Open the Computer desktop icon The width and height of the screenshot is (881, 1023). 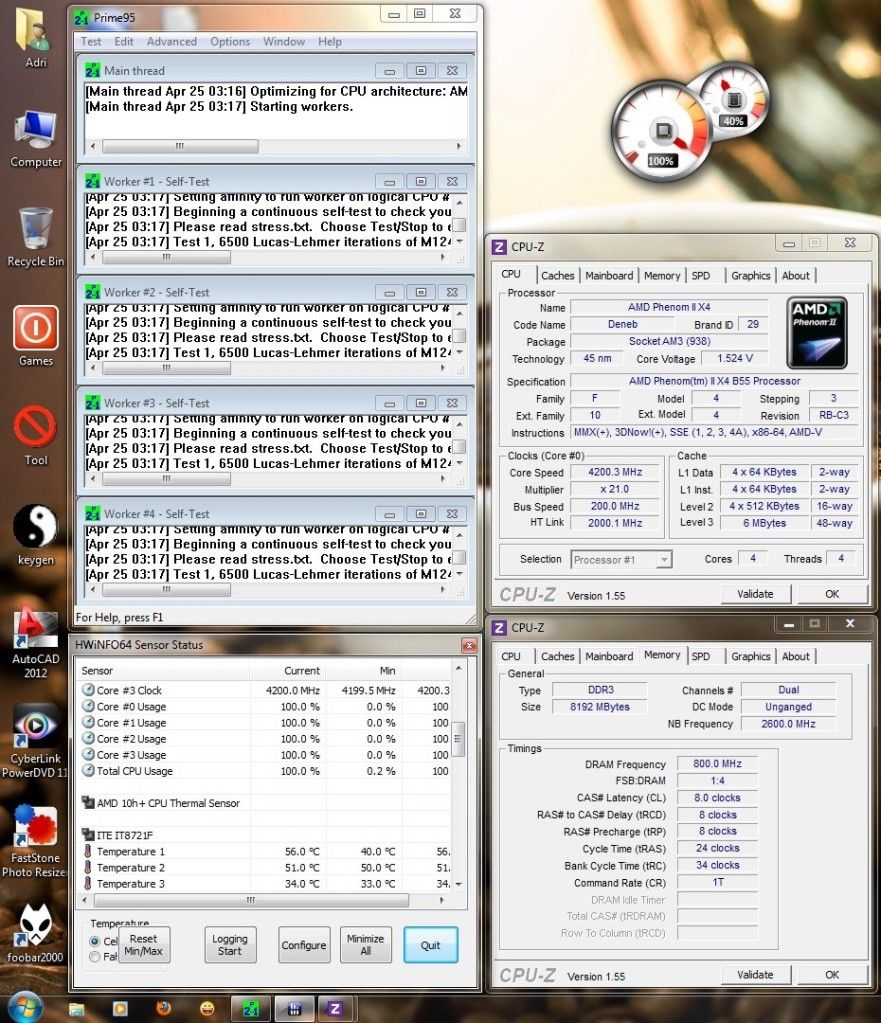35,139
